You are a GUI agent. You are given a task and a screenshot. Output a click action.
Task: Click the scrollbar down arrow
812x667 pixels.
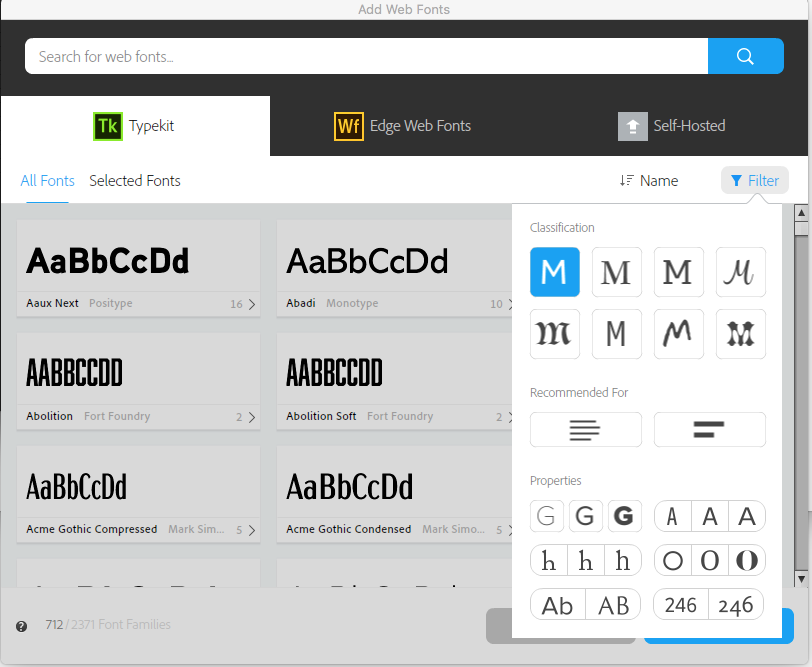tap(801, 579)
